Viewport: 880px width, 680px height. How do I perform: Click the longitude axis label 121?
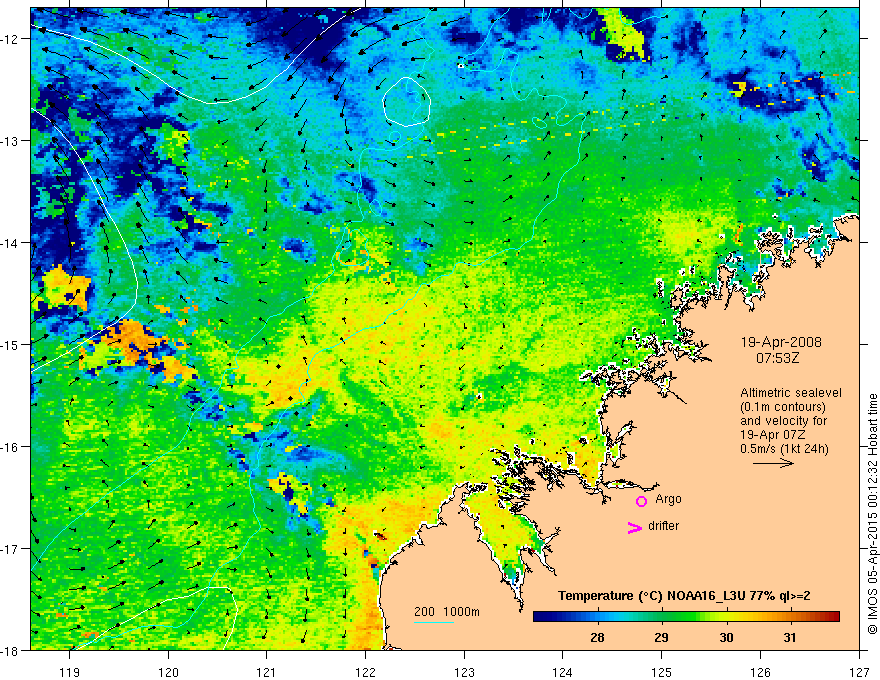click(x=267, y=672)
